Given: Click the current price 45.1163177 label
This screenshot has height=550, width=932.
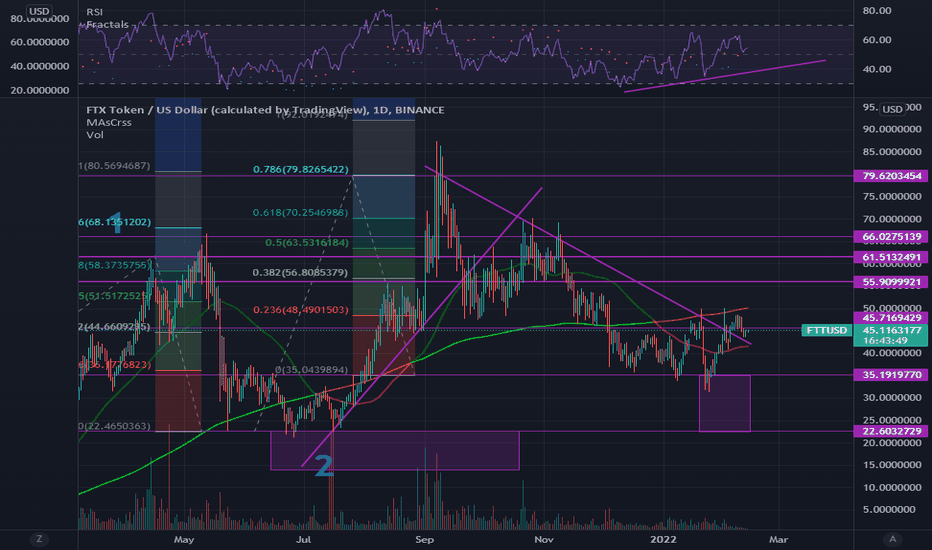Looking at the screenshot, I should pos(890,330).
